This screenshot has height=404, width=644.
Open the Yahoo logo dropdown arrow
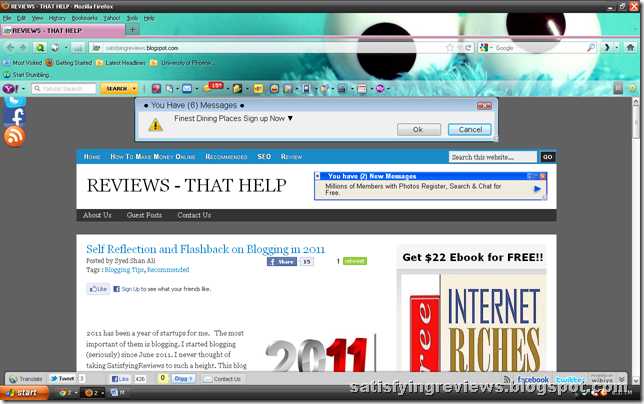23,89
